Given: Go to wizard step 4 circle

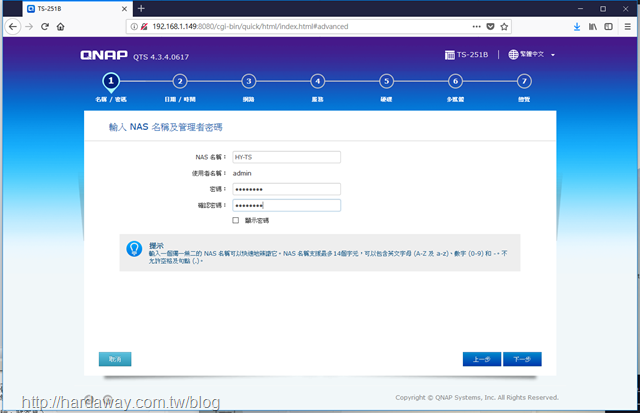Looking at the screenshot, I should pos(318,81).
